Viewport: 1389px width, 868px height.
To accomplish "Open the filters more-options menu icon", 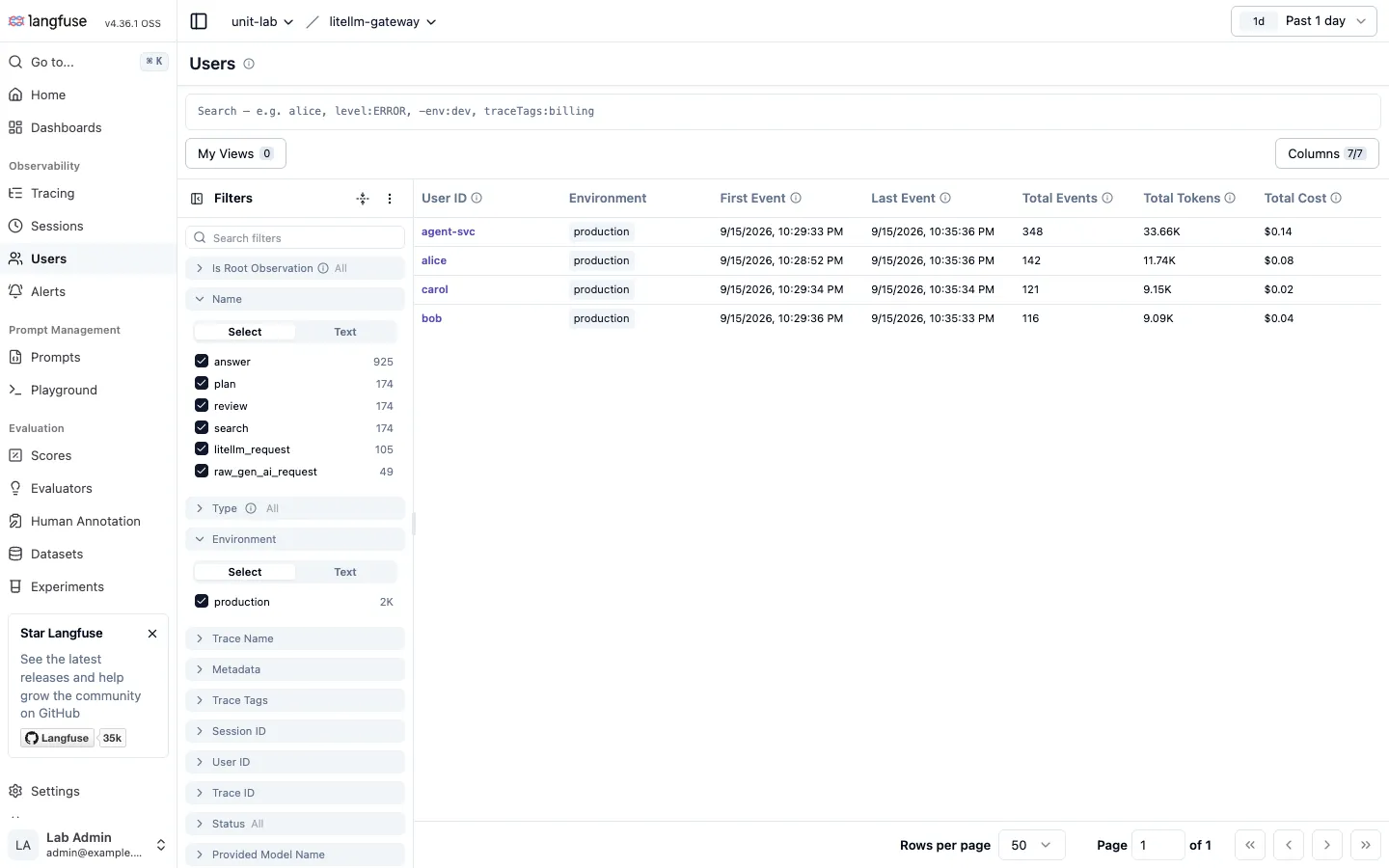I will [x=390, y=199].
